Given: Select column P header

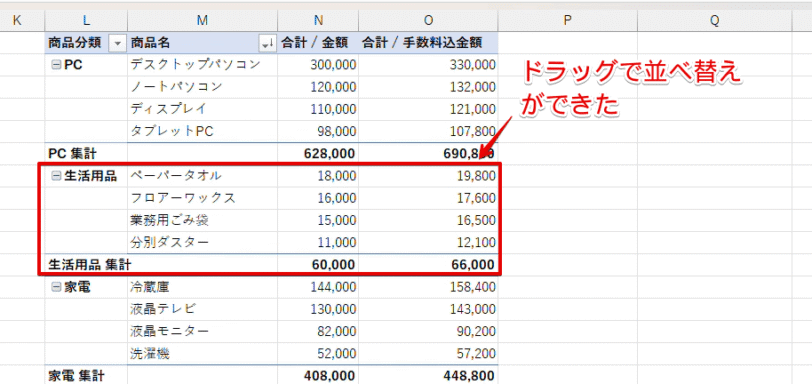Looking at the screenshot, I should (568, 20).
